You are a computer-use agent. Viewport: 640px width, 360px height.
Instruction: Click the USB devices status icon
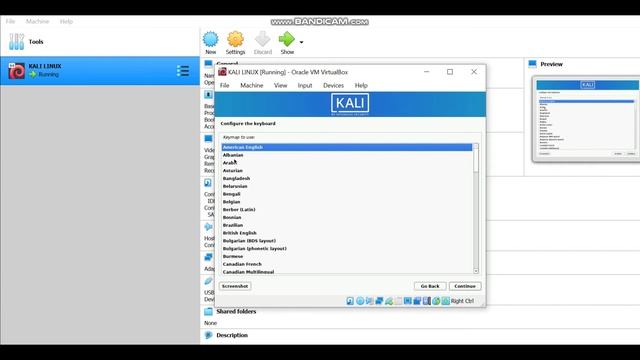point(389,301)
